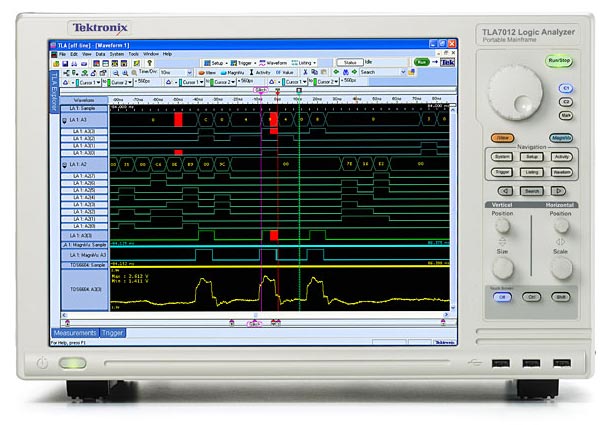Viewport: 610px width, 425px height.
Task: Open the Listing window toolbar item
Action: (x=303, y=63)
